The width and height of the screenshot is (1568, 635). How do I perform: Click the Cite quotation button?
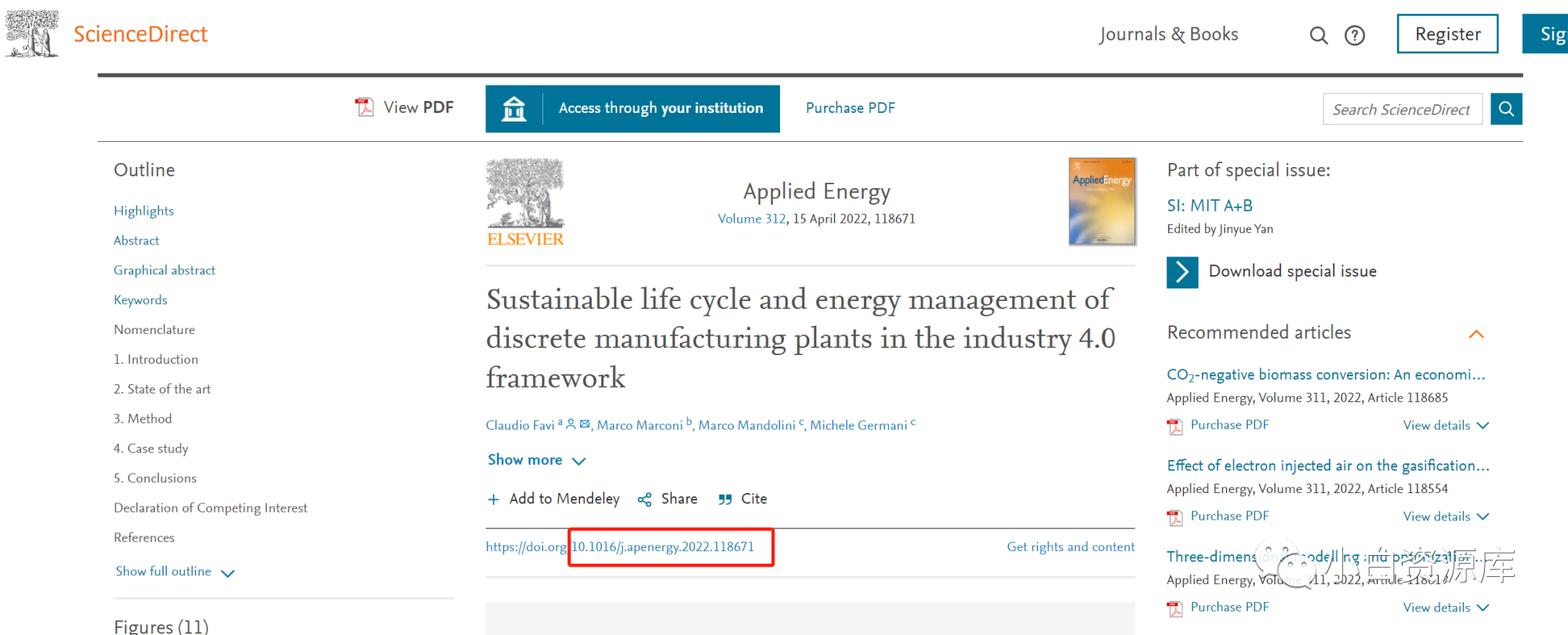[x=742, y=499]
